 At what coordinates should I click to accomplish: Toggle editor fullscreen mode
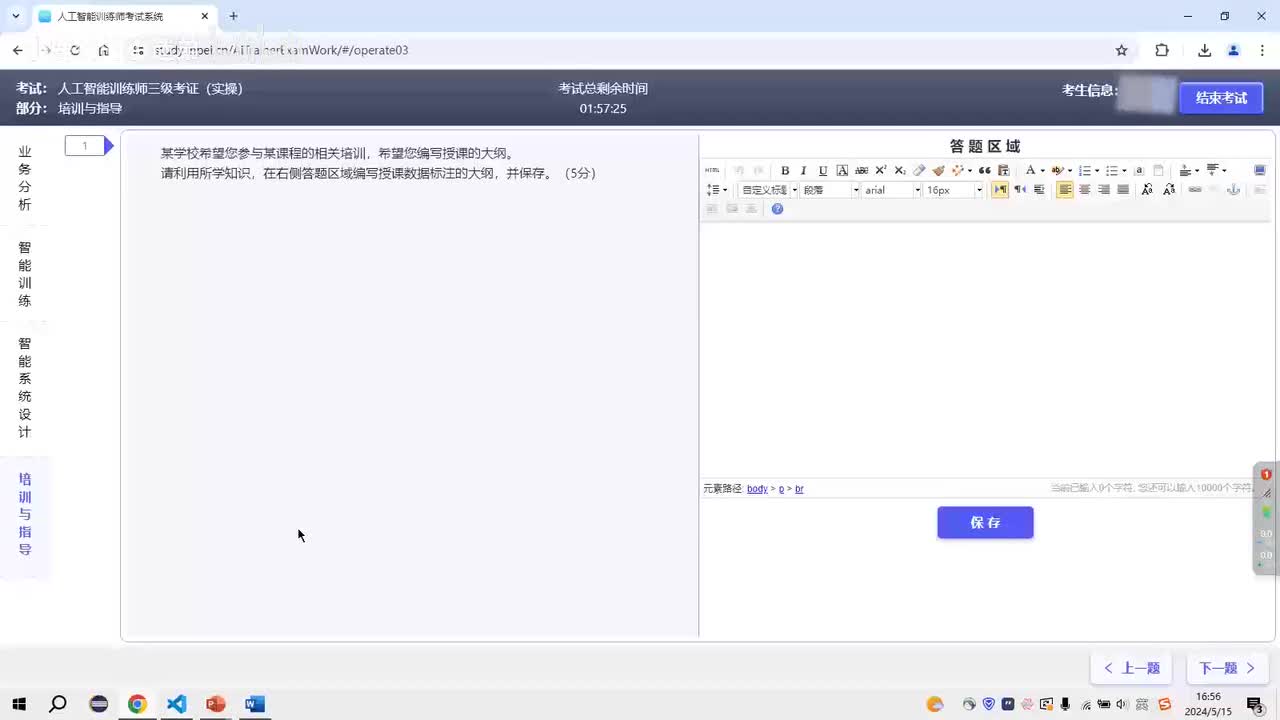[1259, 170]
